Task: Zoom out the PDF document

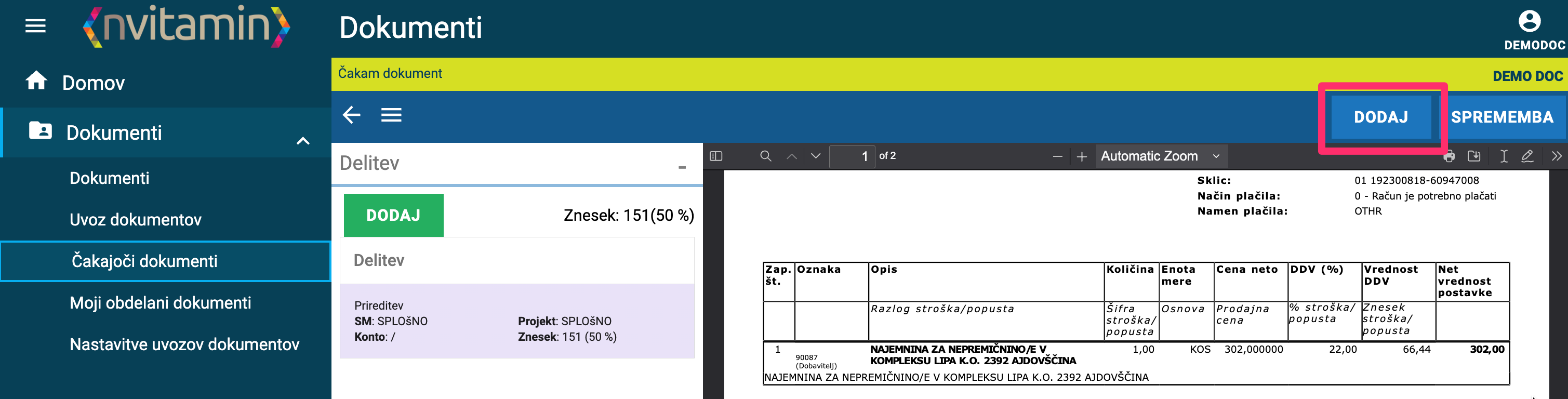Action: 1057,157
